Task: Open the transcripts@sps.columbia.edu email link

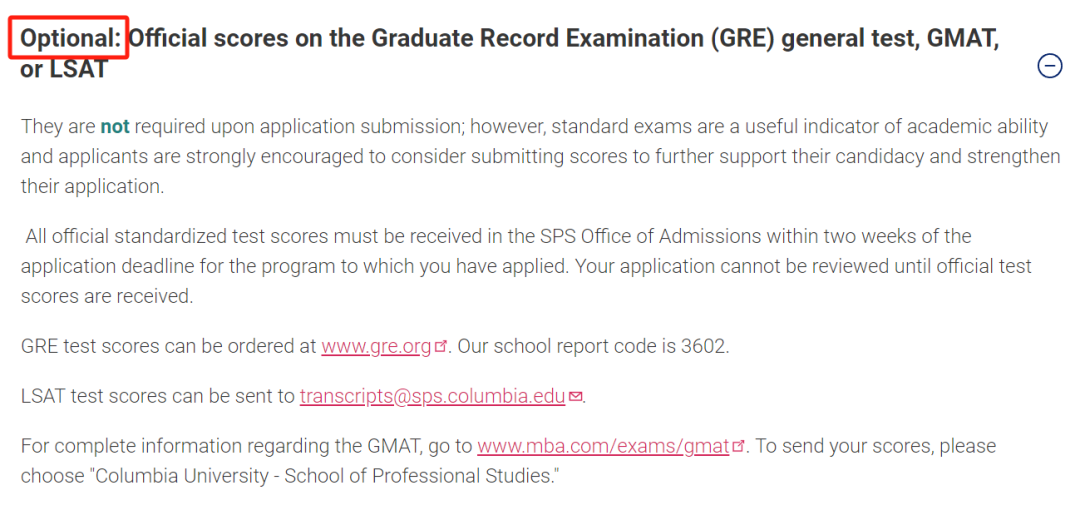Action: click(433, 396)
